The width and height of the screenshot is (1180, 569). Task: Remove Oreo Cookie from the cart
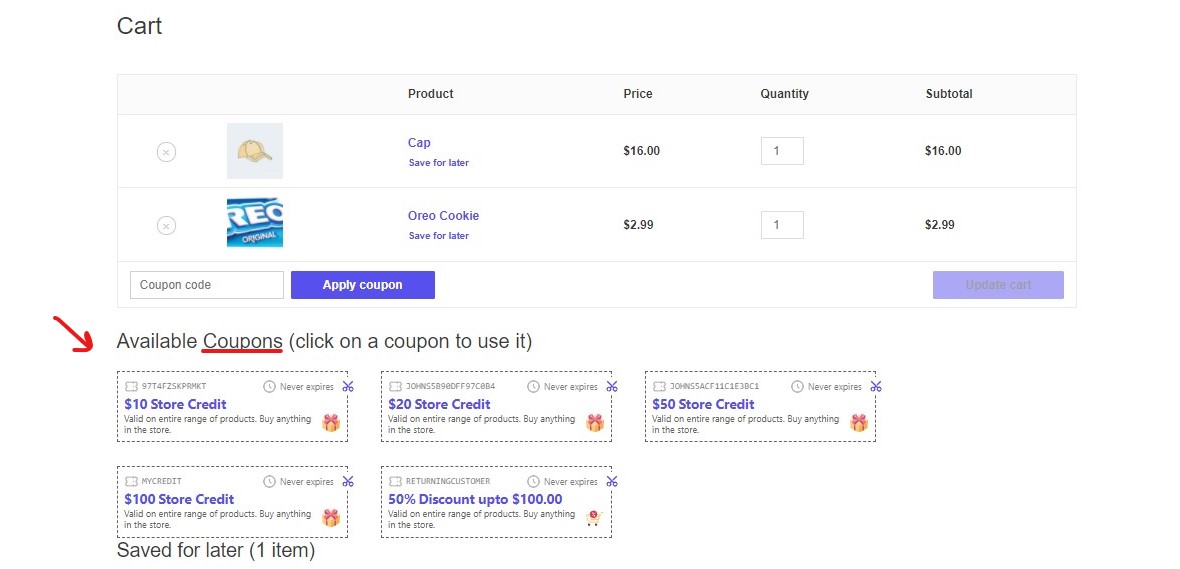click(166, 226)
